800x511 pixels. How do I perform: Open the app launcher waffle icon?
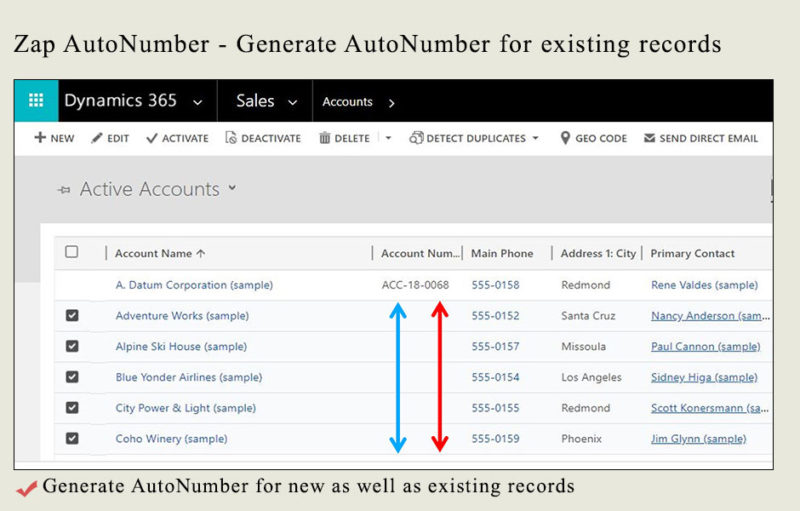[36, 100]
